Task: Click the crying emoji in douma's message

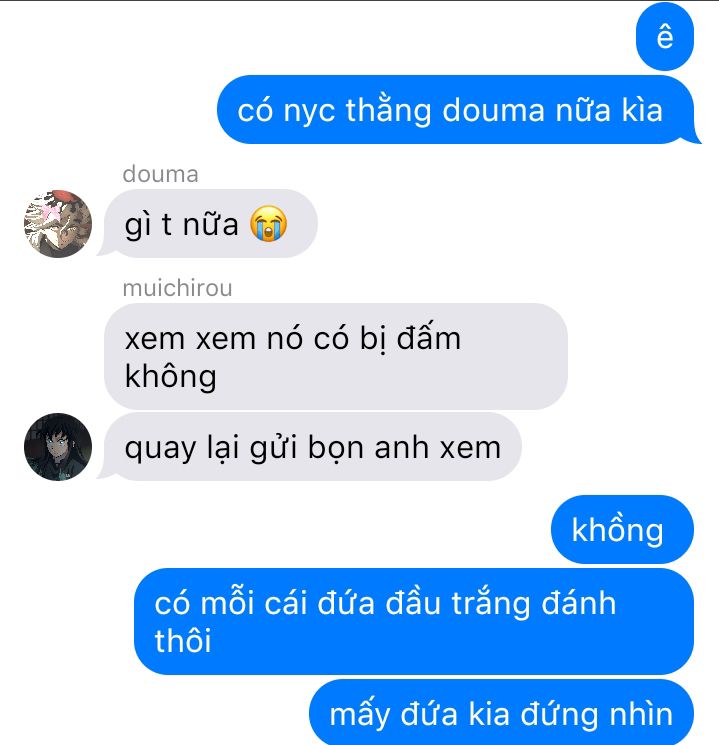Action: 268,224
